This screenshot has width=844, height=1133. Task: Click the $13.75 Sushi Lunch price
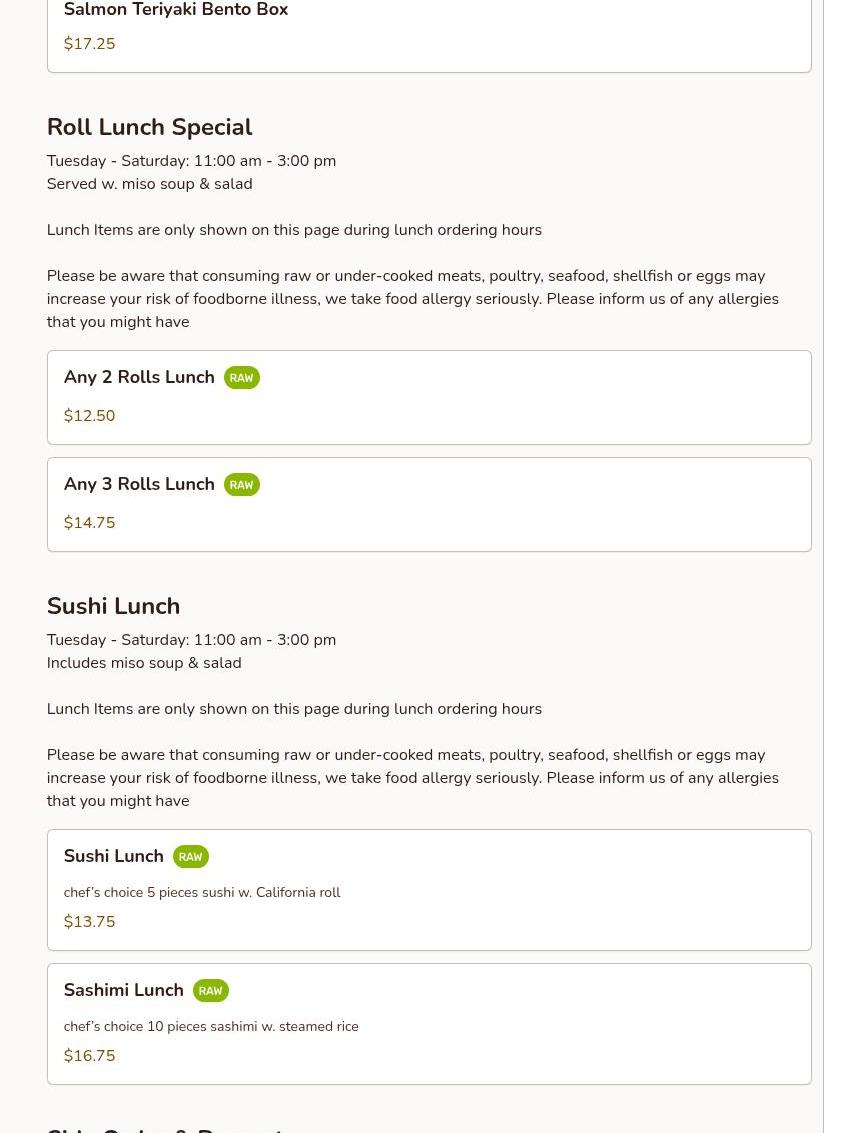(x=89, y=922)
